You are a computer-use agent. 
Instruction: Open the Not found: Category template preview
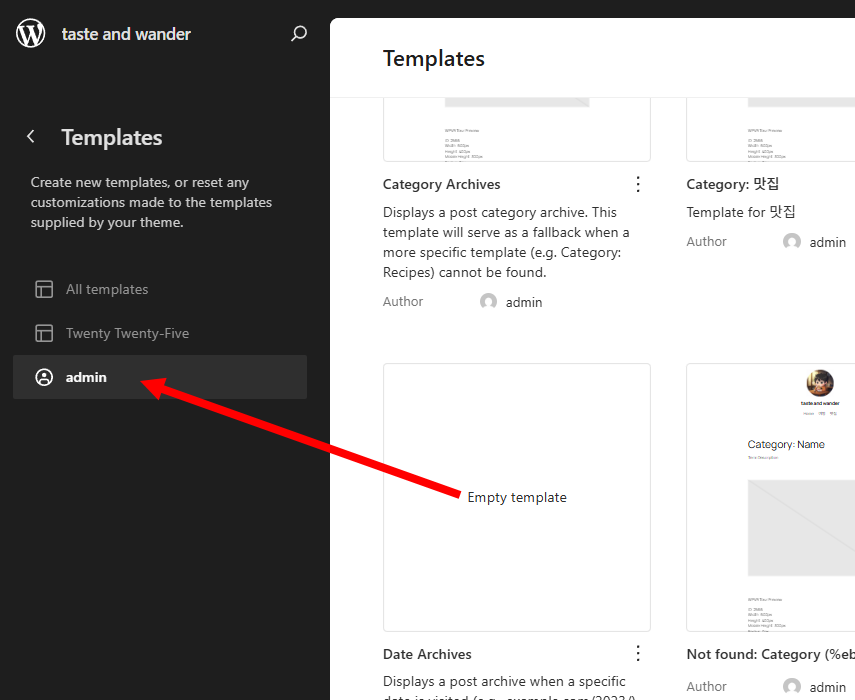pyautogui.click(x=770, y=497)
